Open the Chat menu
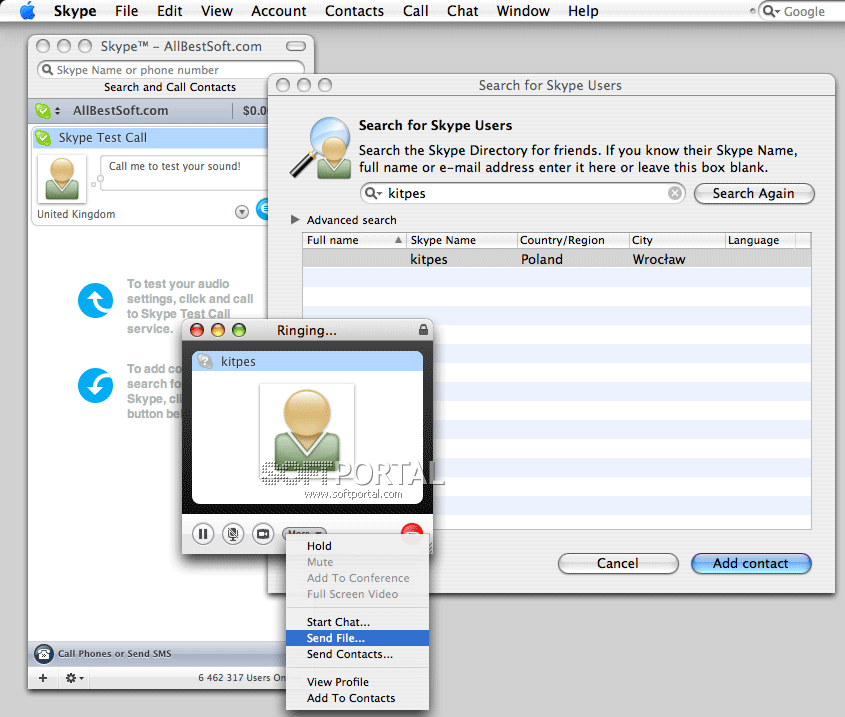845x717 pixels. (462, 11)
